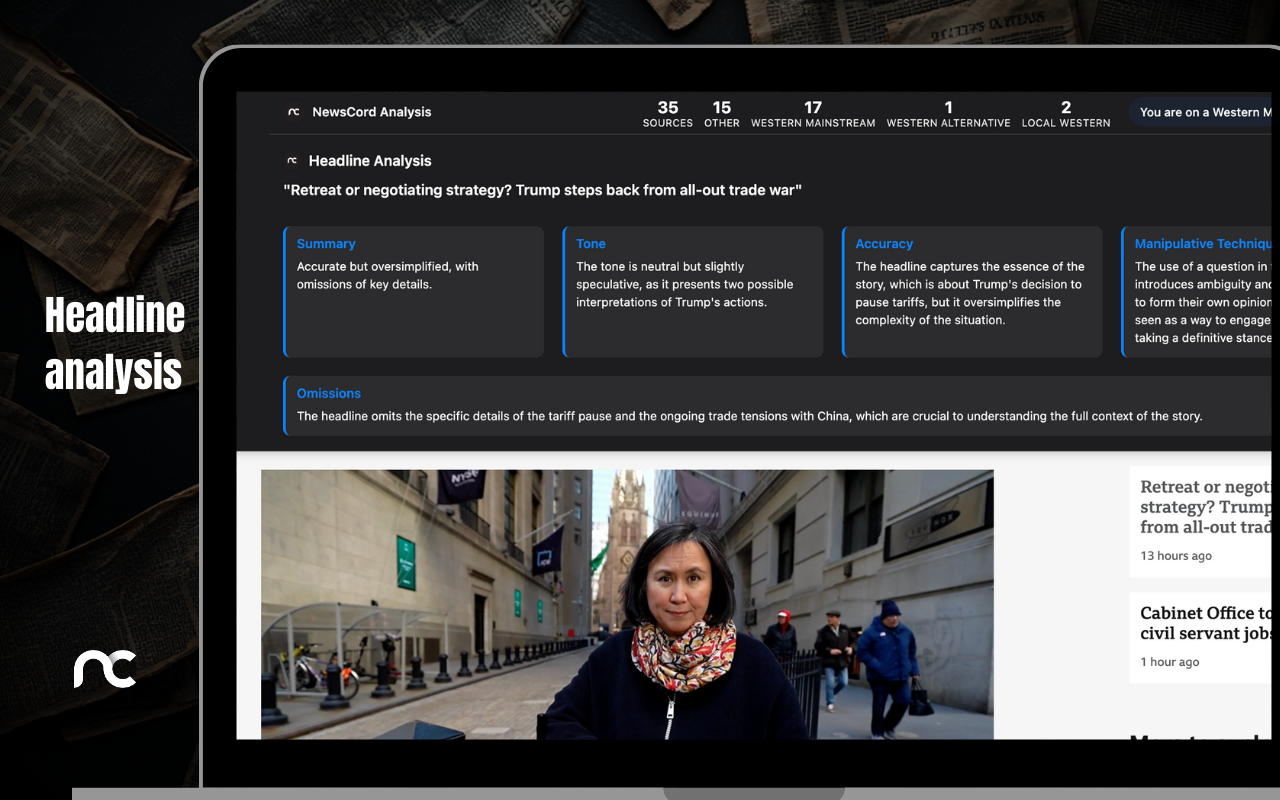Open the 17 Western Mainstream stat
This screenshot has height=800, width=1280.
tap(813, 114)
